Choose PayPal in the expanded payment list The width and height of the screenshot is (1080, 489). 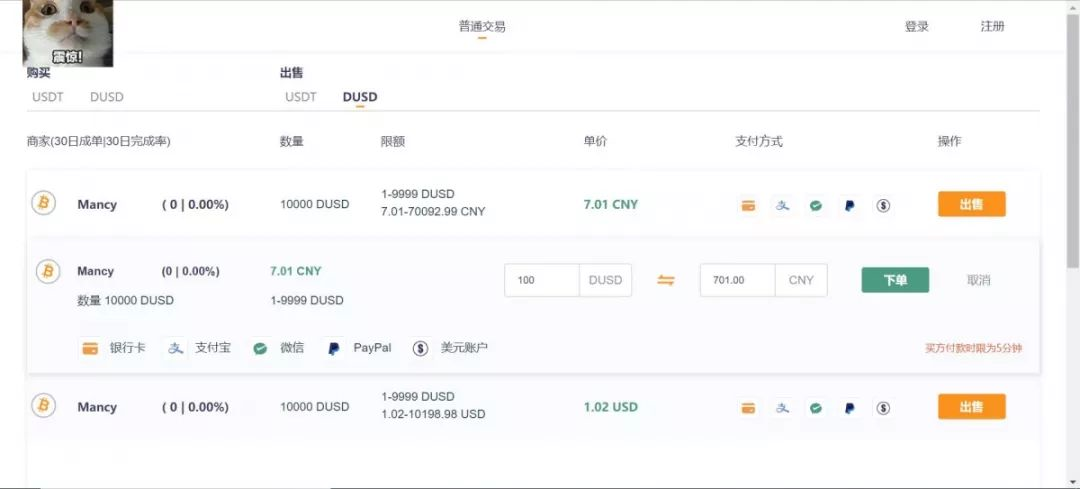[358, 348]
